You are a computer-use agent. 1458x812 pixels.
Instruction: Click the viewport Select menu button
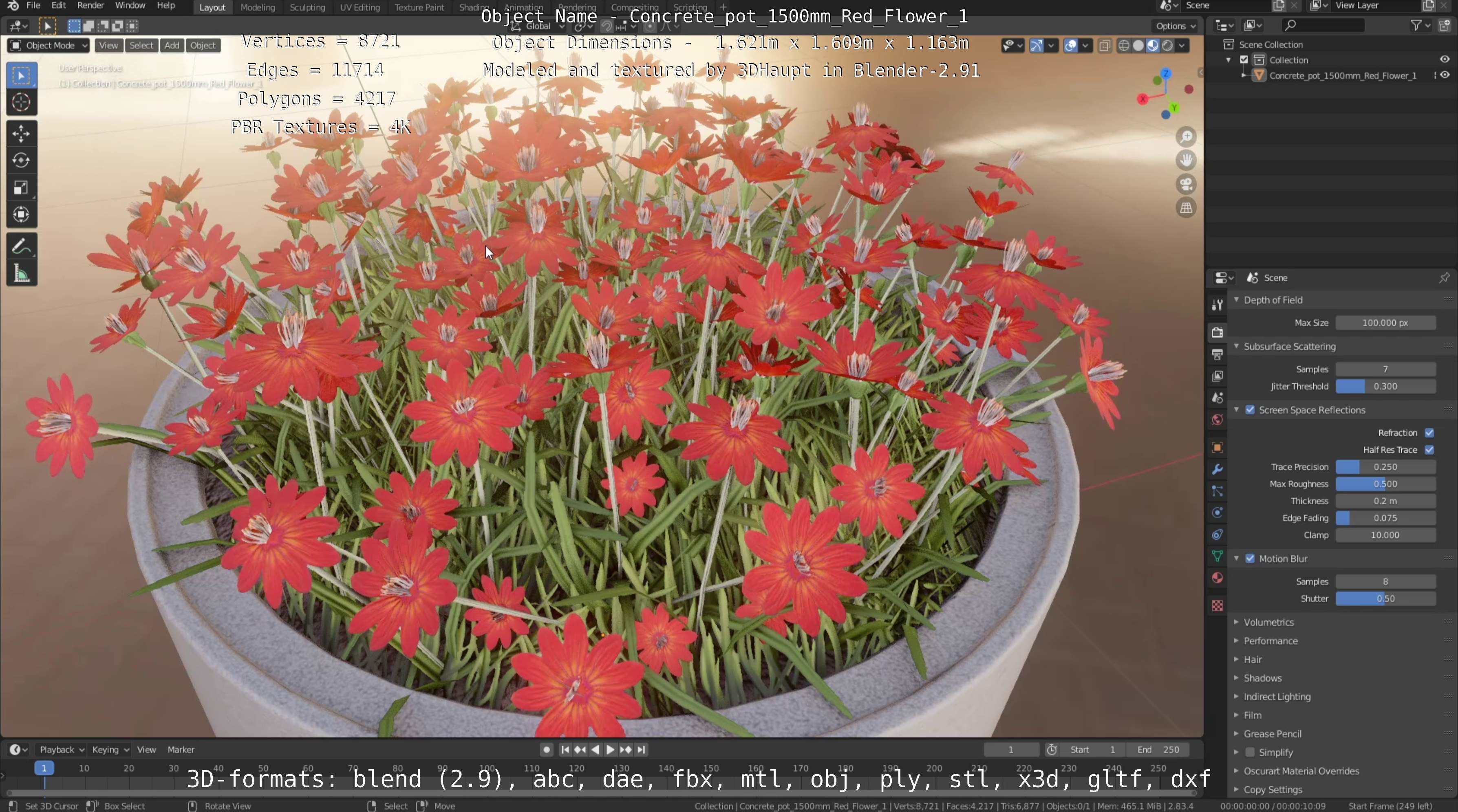141,46
